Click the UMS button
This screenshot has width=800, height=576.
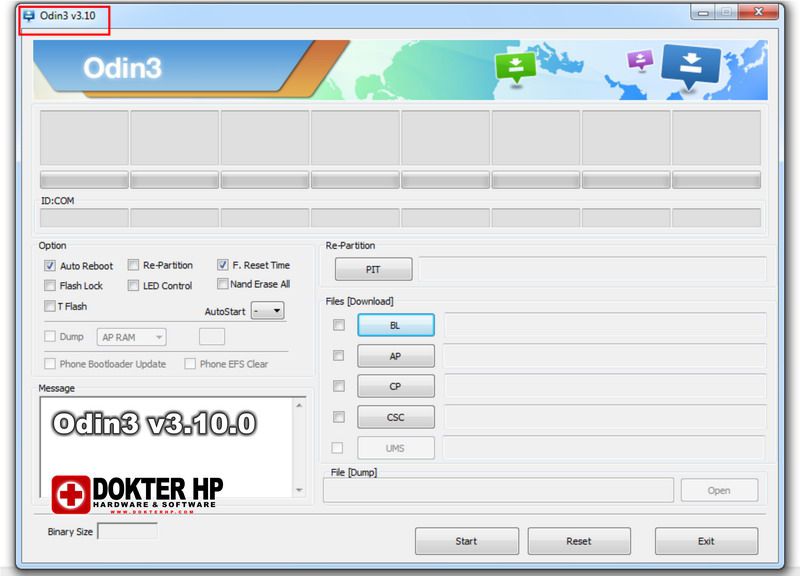[x=396, y=448]
